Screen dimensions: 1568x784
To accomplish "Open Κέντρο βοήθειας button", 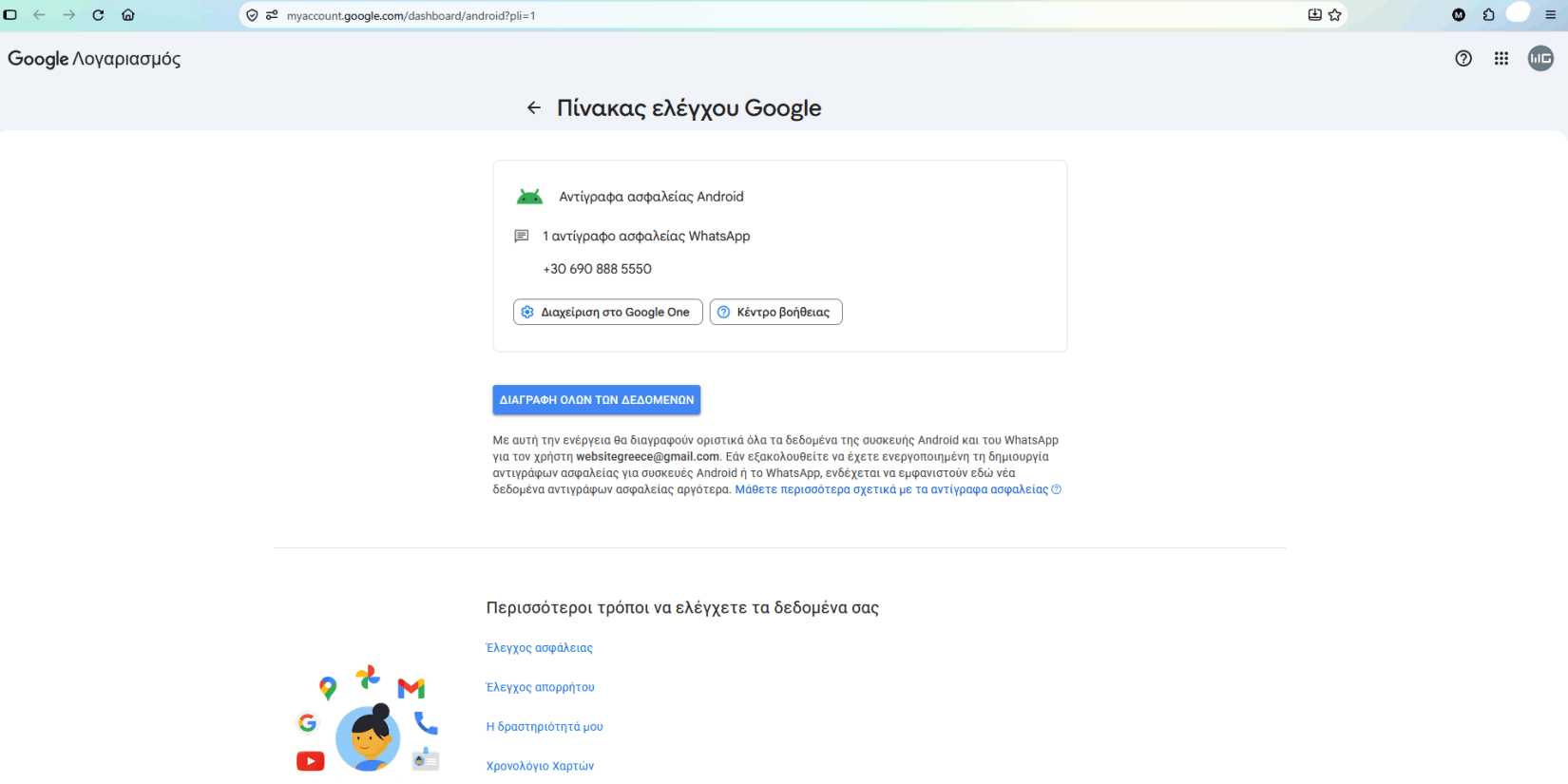I will 775,312.
